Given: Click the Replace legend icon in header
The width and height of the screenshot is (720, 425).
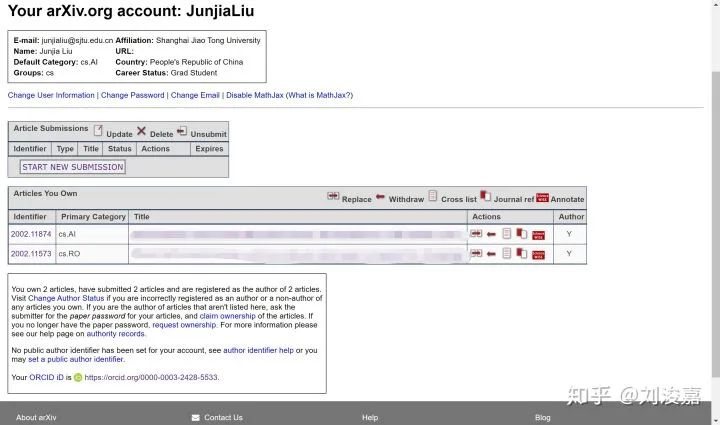Looking at the screenshot, I should tap(333, 196).
